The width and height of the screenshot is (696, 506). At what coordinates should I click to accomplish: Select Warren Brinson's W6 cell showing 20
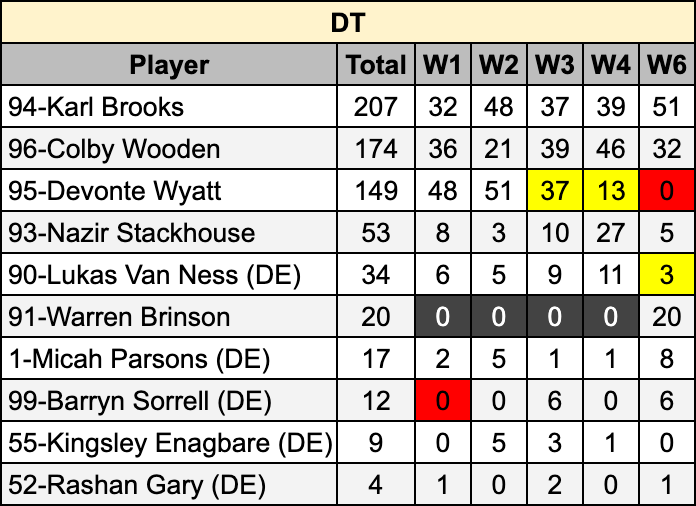[666, 317]
